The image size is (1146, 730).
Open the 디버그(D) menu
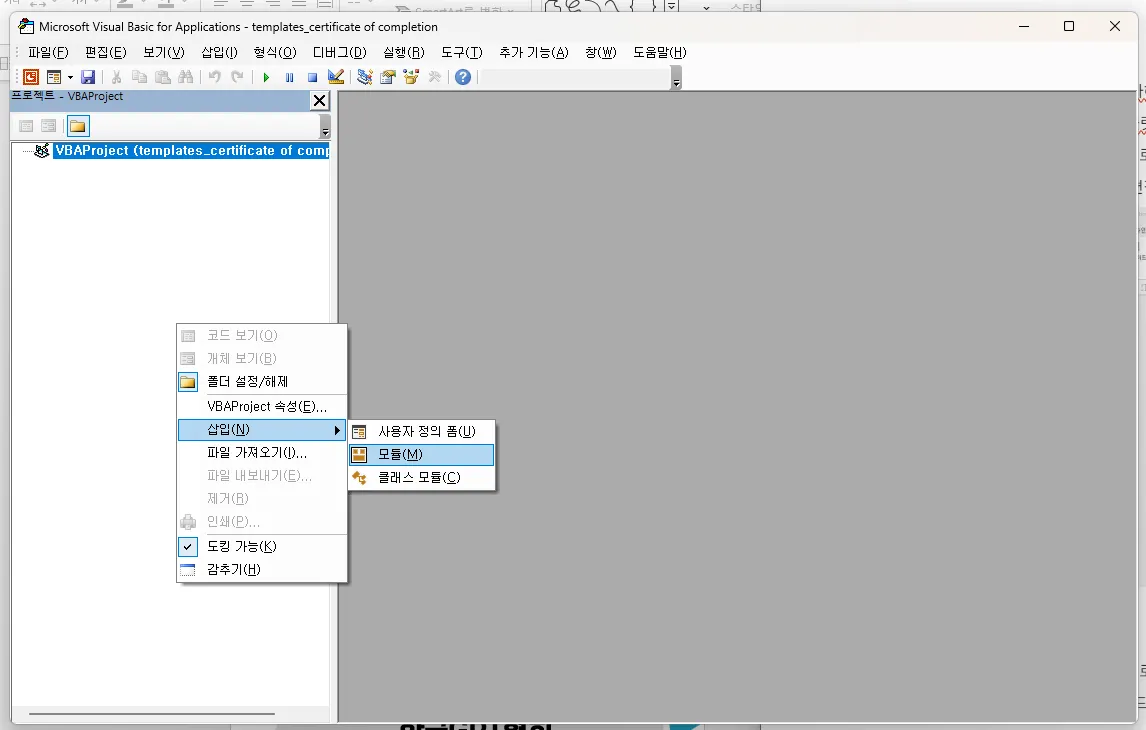(x=339, y=53)
